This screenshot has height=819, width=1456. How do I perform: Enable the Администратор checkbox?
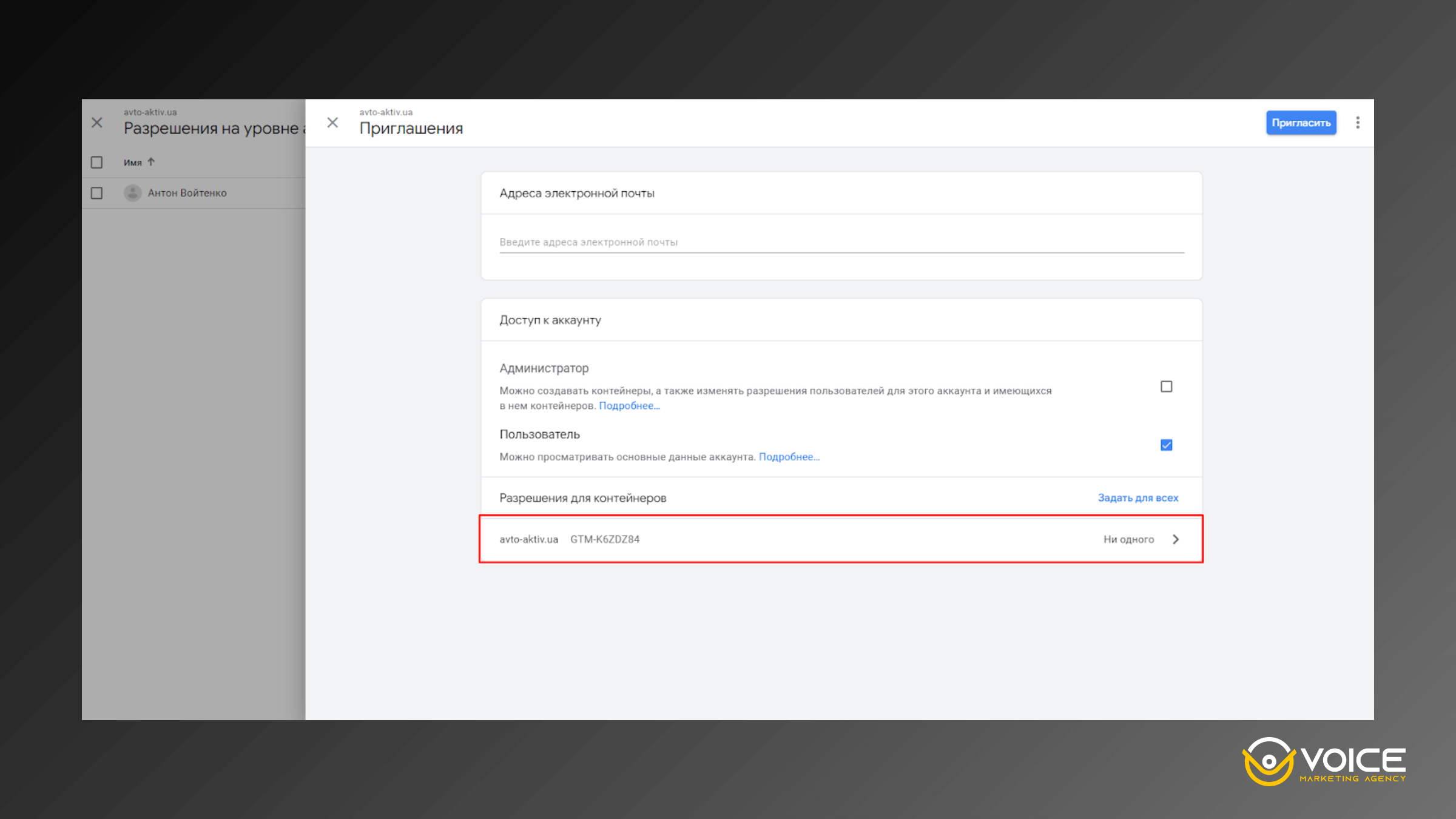point(1166,386)
